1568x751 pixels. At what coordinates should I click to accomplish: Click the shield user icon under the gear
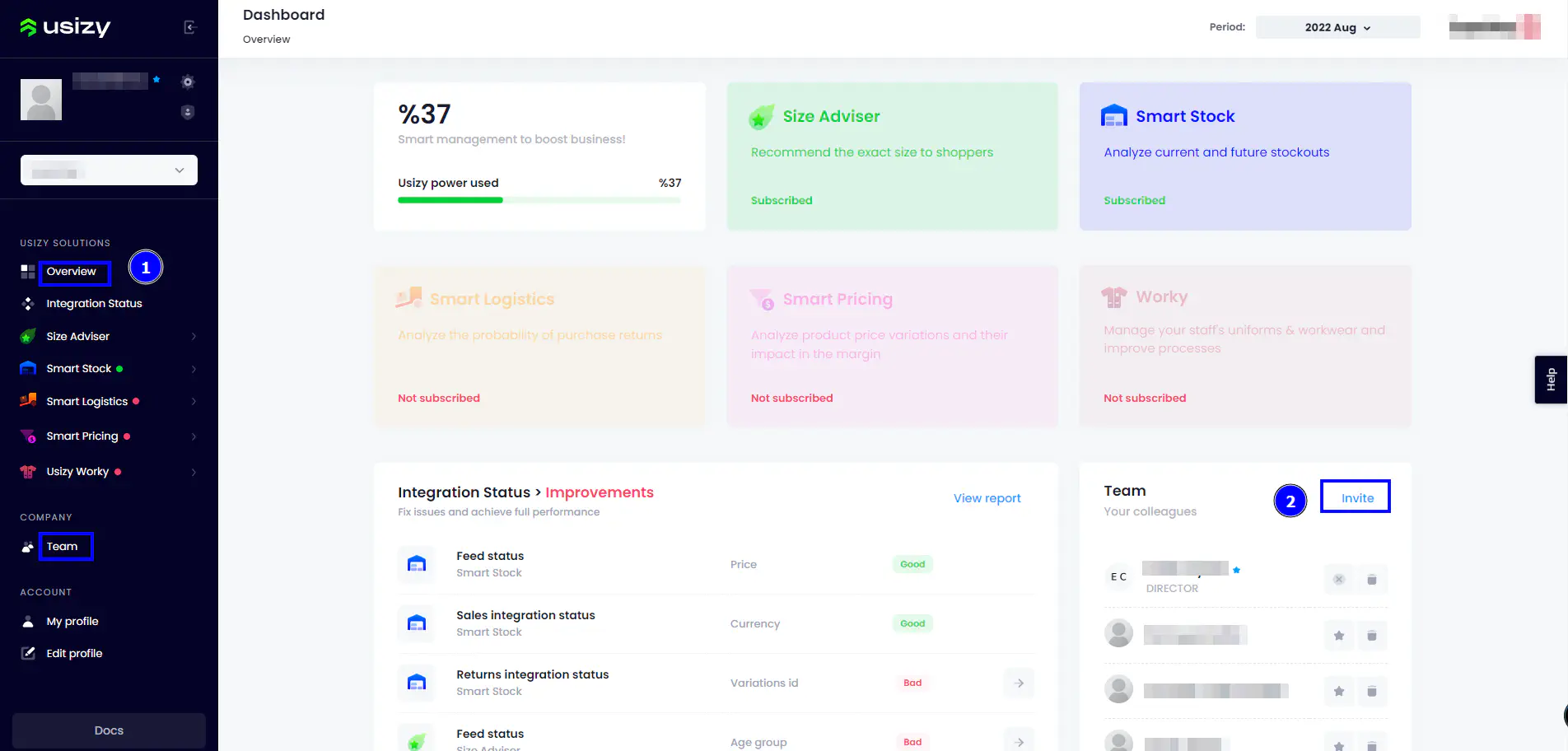click(188, 112)
